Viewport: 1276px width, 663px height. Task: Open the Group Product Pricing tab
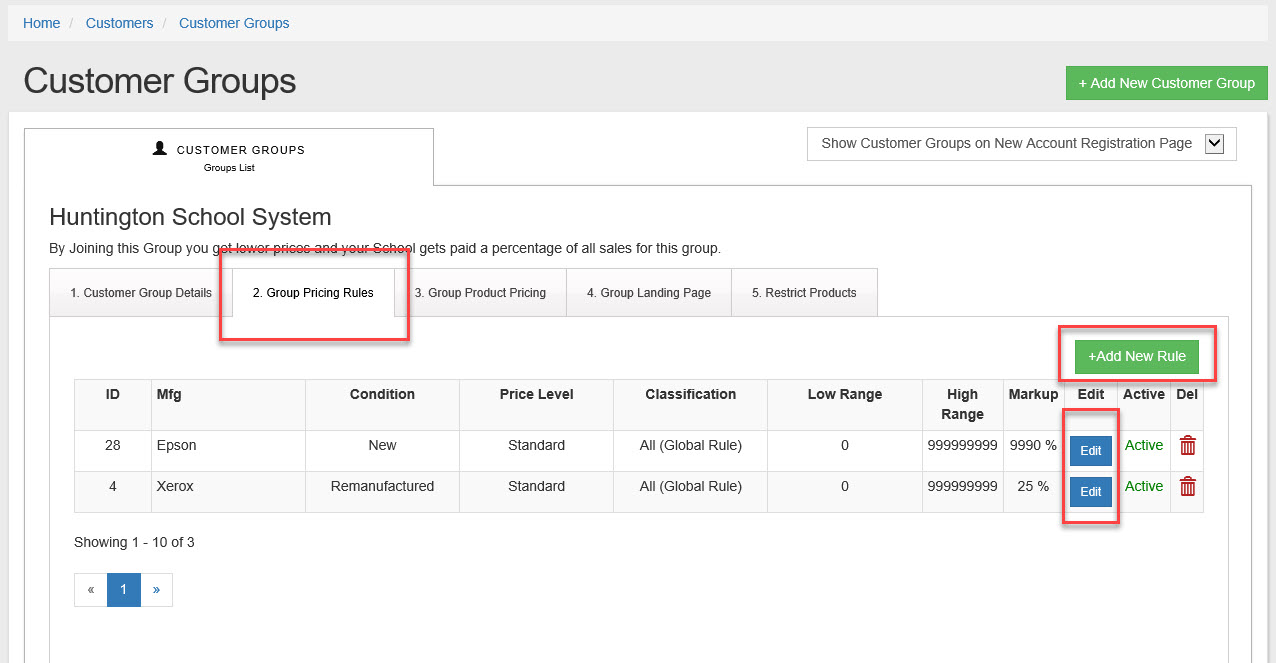[x=480, y=293]
